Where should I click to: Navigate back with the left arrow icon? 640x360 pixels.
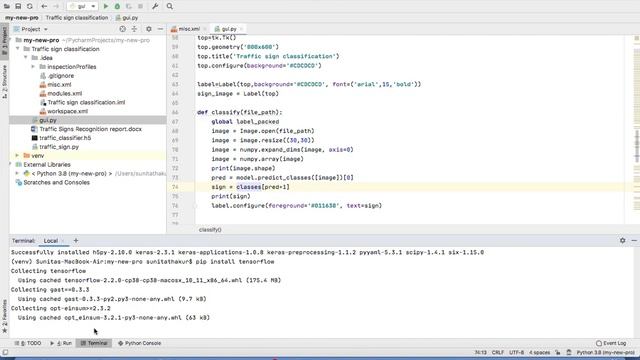pos(44,6)
